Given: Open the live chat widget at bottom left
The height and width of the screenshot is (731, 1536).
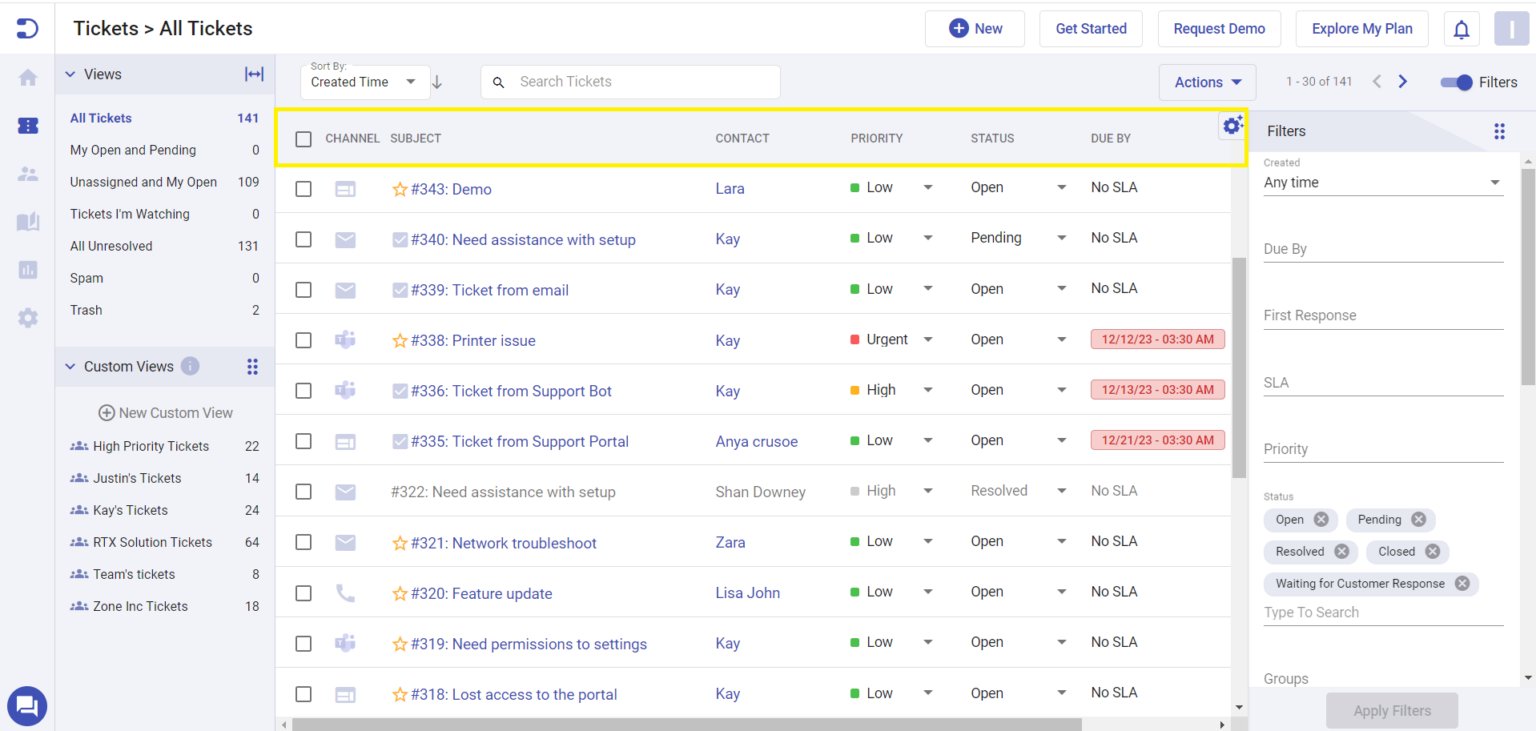Looking at the screenshot, I should (27, 706).
